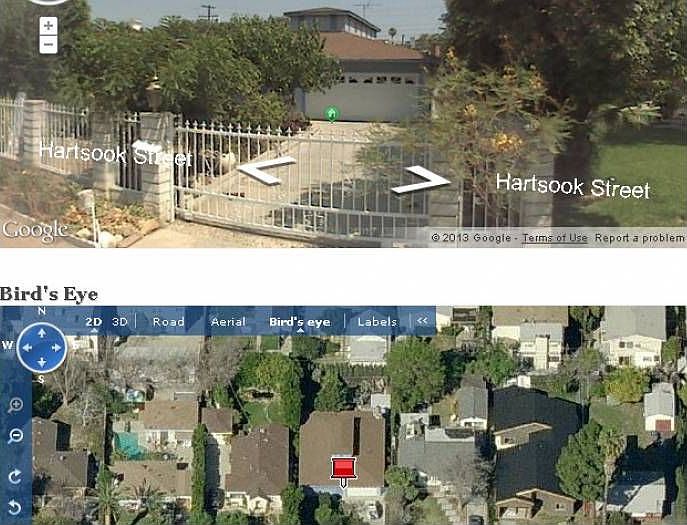Switch to Aerial map view
The width and height of the screenshot is (687, 525).
click(x=228, y=322)
